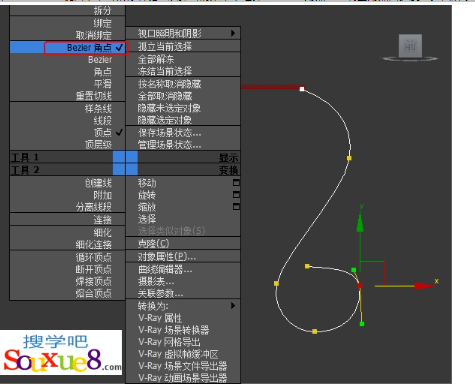The width and height of the screenshot is (475, 386).
Task: Select the 移动 transform
Action: click(x=147, y=183)
